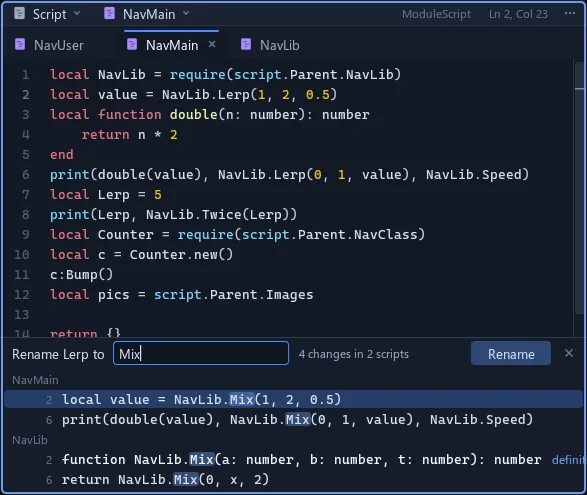Click the rename input field containing Mix
Image resolution: width=587 pixels, height=495 pixels.
tap(201, 353)
